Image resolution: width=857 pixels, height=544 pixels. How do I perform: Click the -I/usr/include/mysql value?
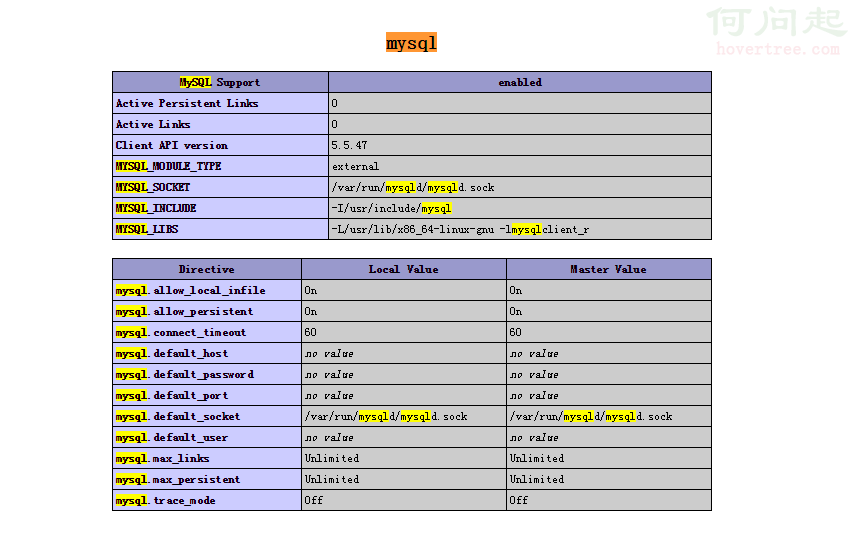[x=391, y=208]
